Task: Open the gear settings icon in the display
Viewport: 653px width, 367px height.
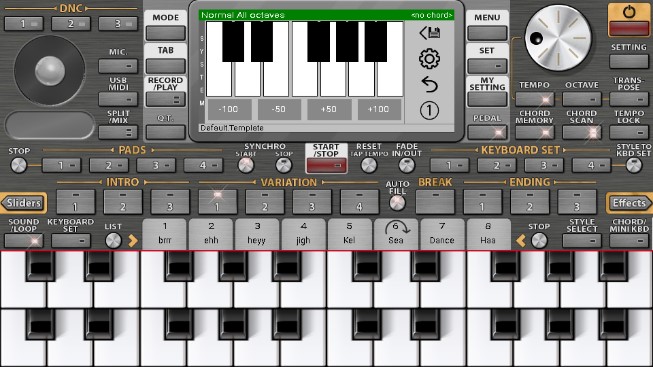Action: click(x=429, y=59)
